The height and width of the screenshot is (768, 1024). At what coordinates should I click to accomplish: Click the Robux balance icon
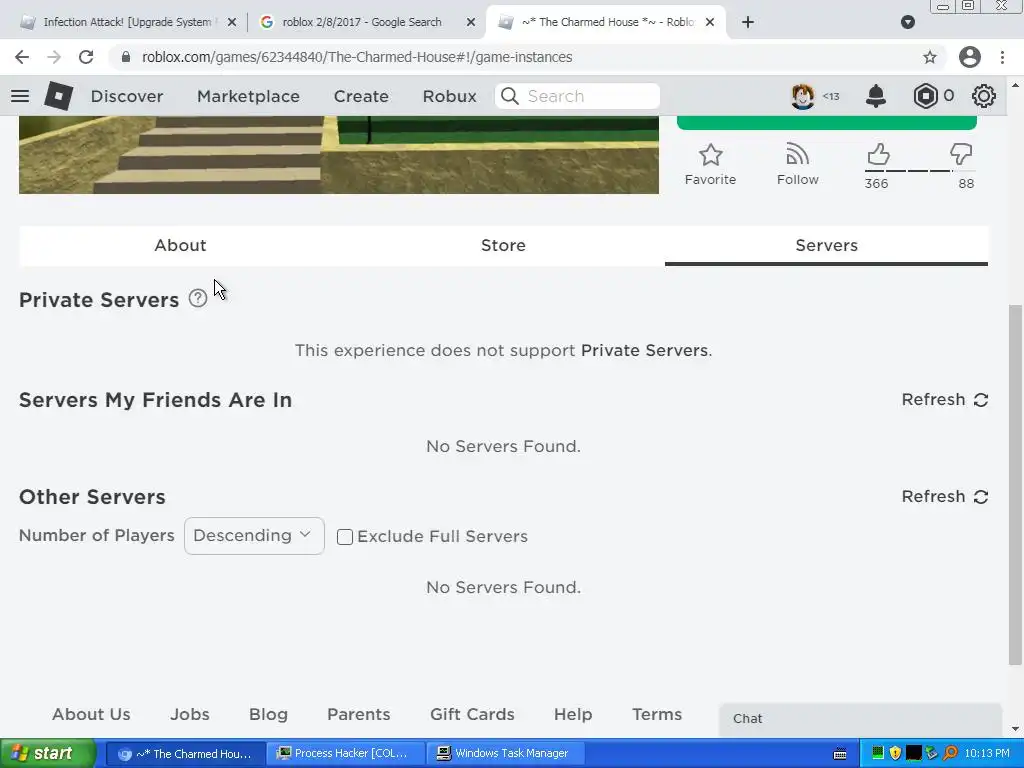[925, 96]
